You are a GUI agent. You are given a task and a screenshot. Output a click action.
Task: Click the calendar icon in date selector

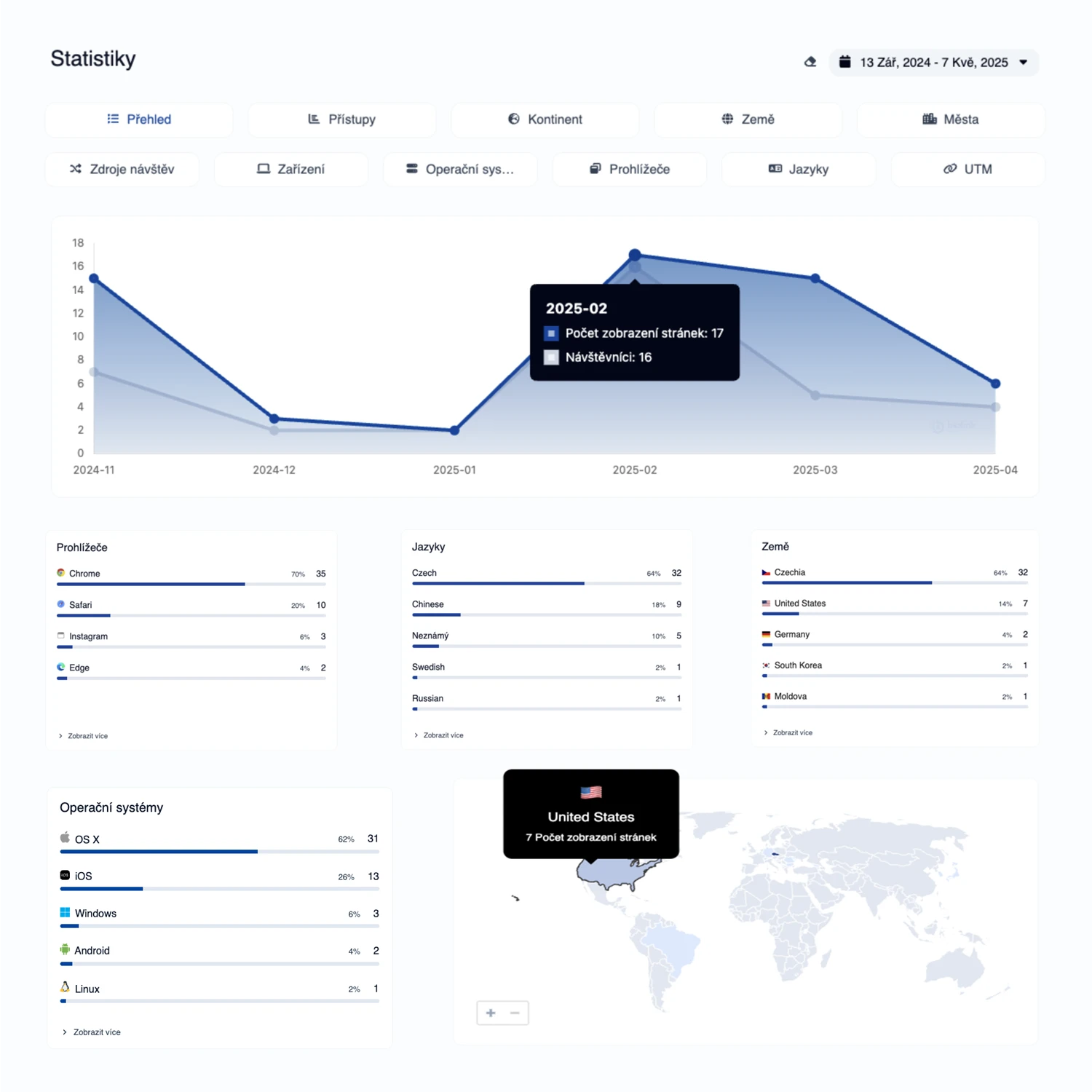pyautogui.click(x=845, y=62)
